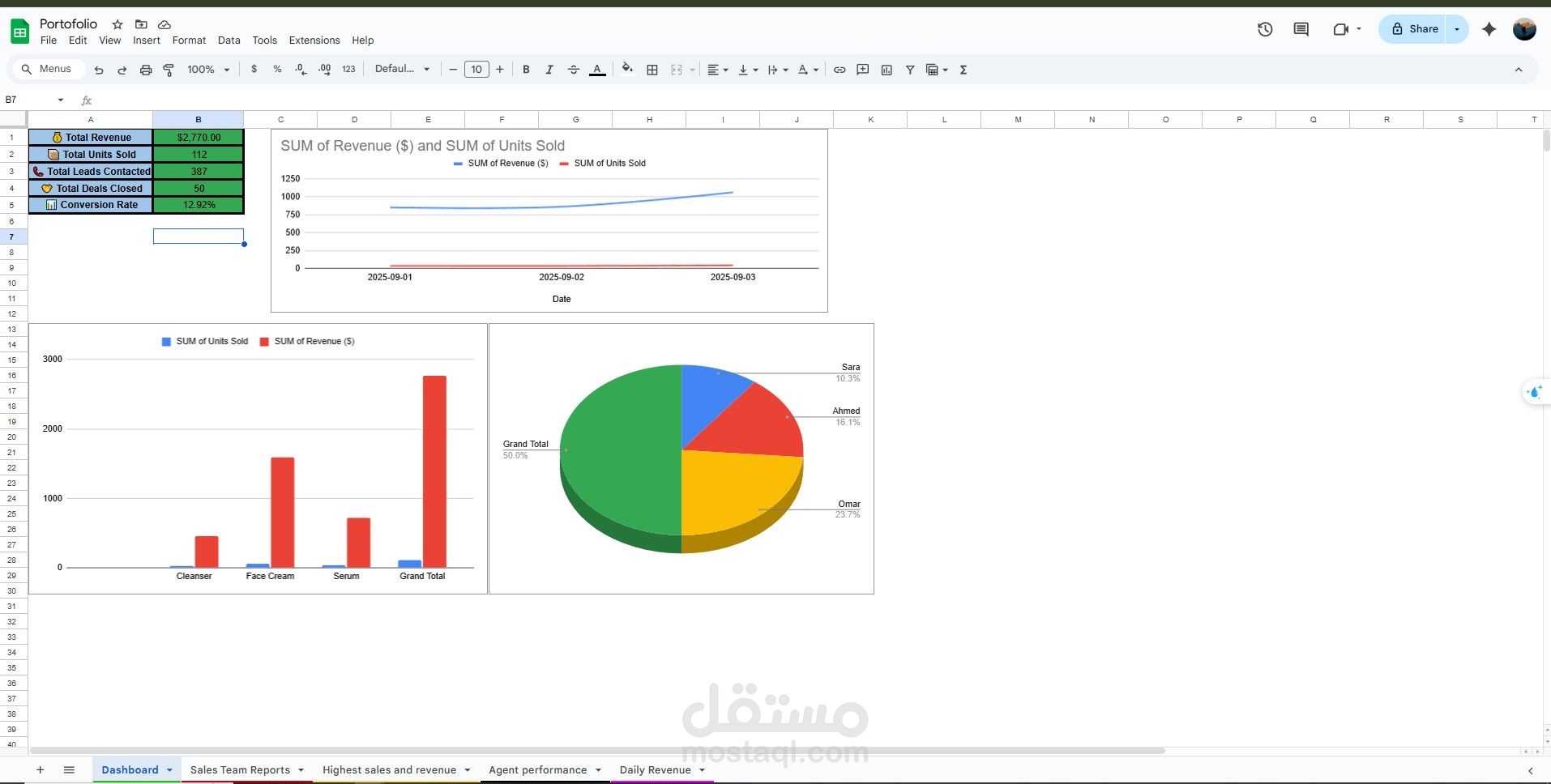Open the font family dropdown
This screenshot has width=1551, height=784.
click(402, 69)
